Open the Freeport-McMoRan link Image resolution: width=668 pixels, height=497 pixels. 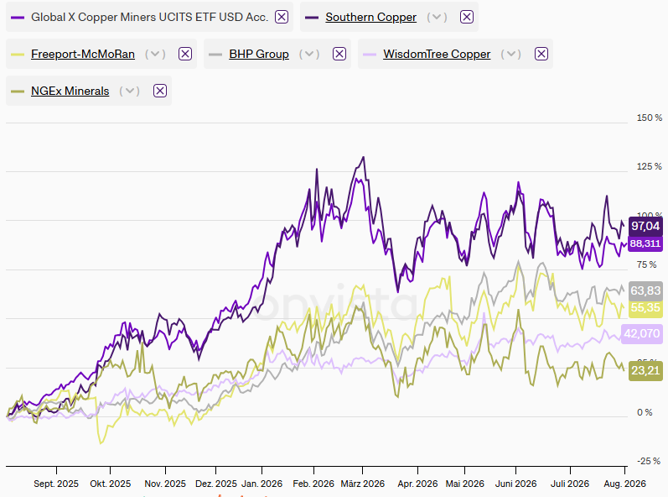[83, 54]
